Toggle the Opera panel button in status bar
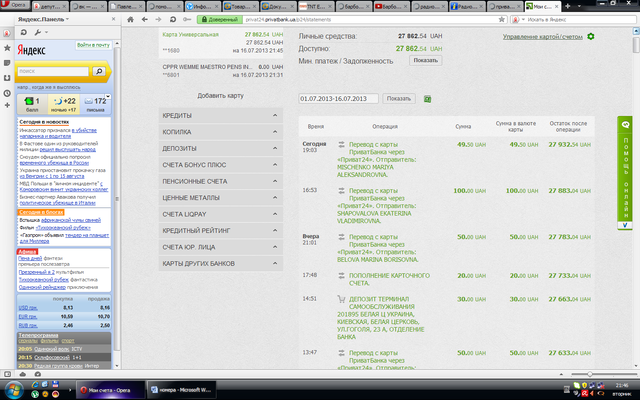640x400 pixels. coord(7,374)
